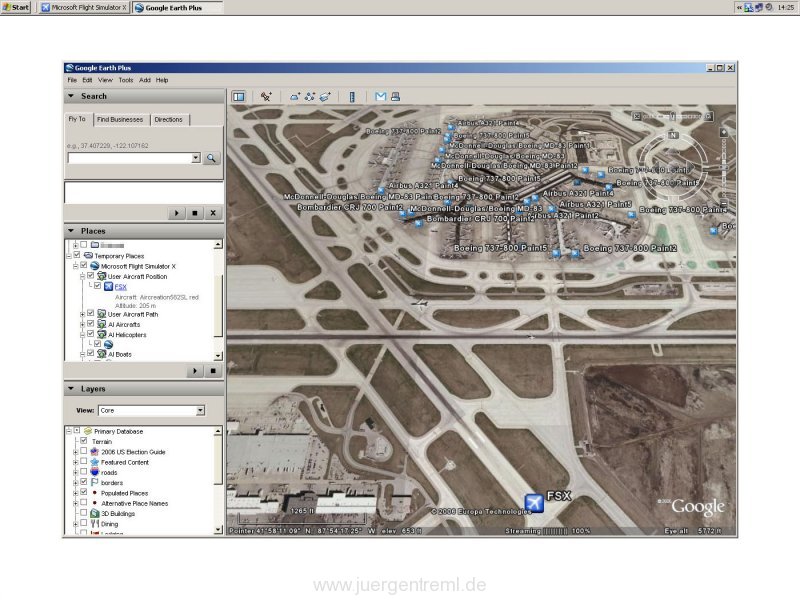Collapse the Search panel triangle
Screen dimensions: 800x600
click(x=71, y=96)
